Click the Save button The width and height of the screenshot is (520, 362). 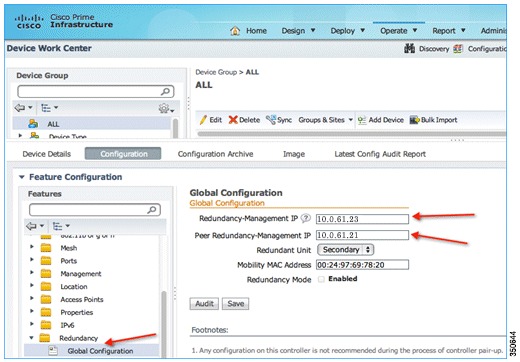pos(236,304)
